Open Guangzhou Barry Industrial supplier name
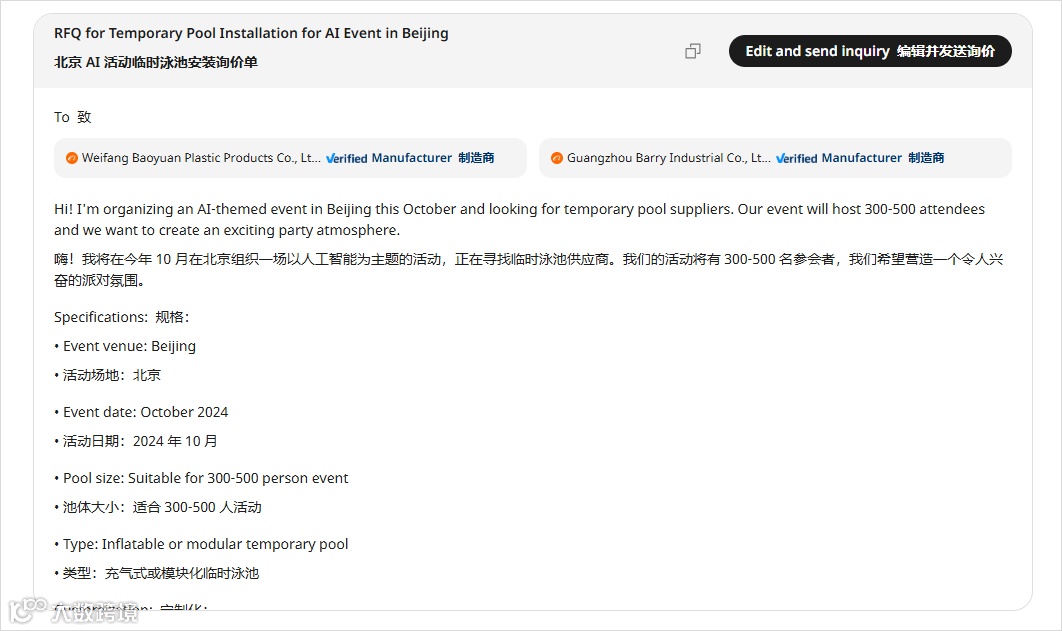1062x631 pixels. [x=668, y=158]
